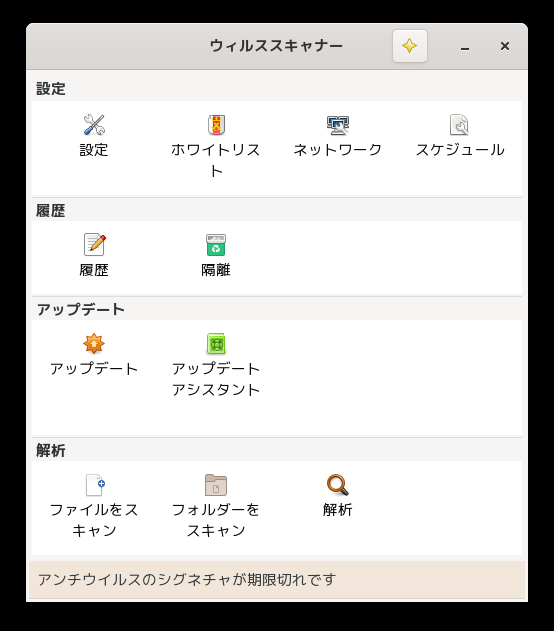This screenshot has width=554, height=631.
Task: Click the ウィルススキャナー title text
Action: pyautogui.click(x=276, y=46)
